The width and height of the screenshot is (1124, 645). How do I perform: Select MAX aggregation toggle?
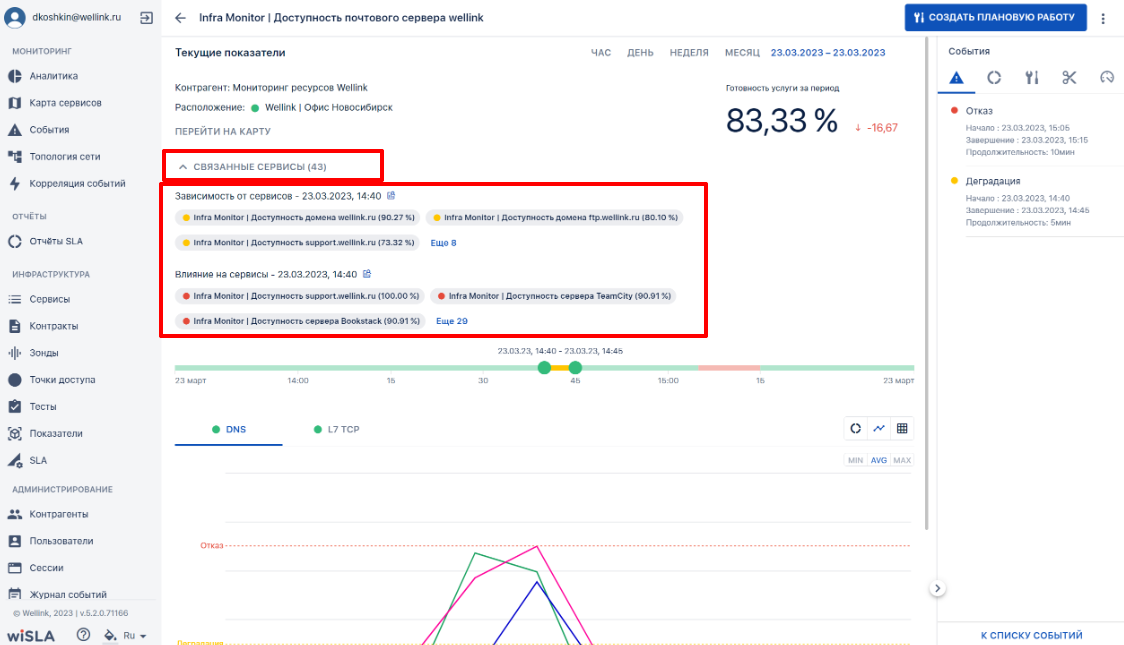[x=902, y=460]
